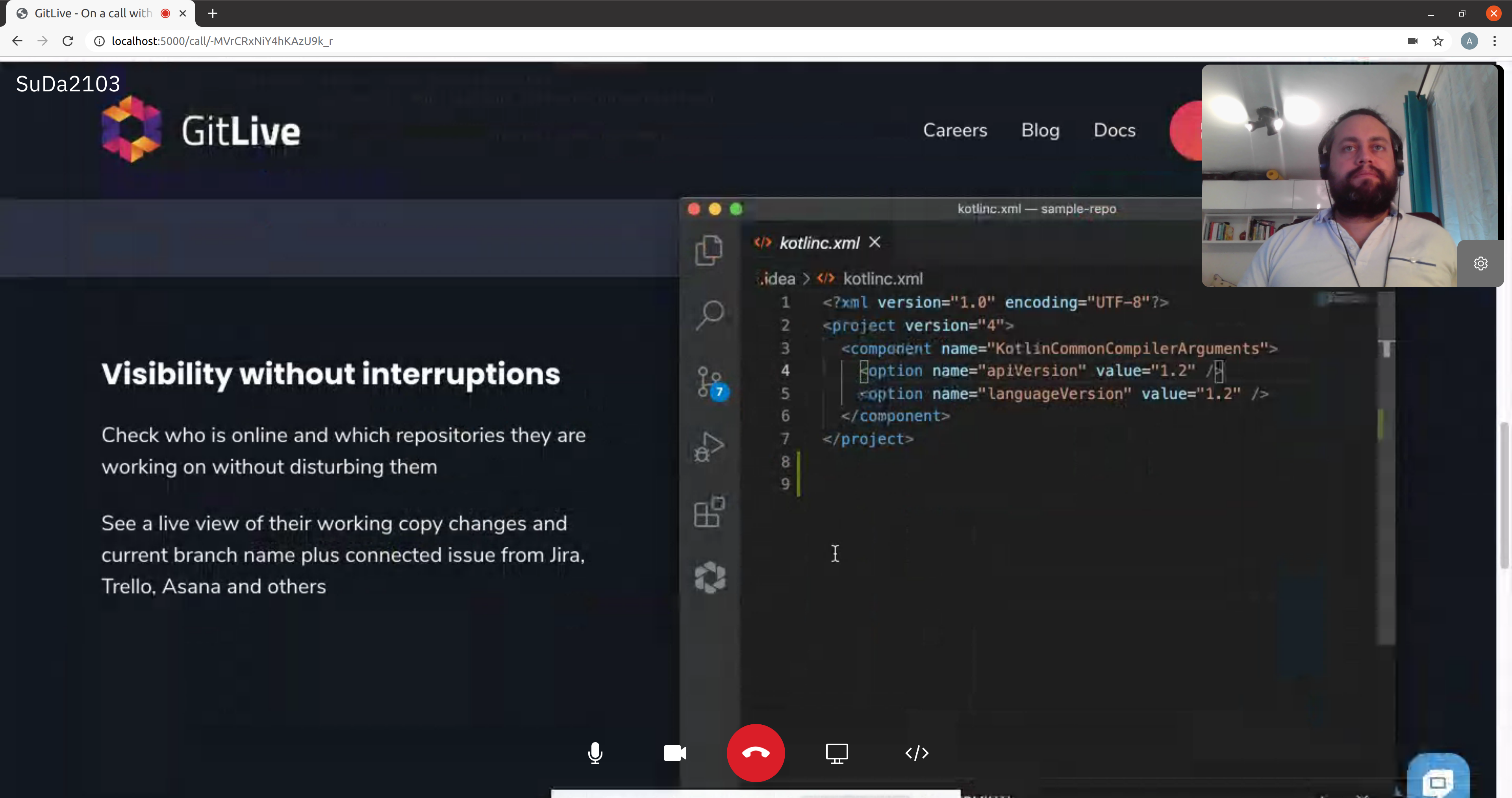1512x798 pixels.
Task: Click the Search magnifier icon in the shared editor
Action: [x=710, y=315]
